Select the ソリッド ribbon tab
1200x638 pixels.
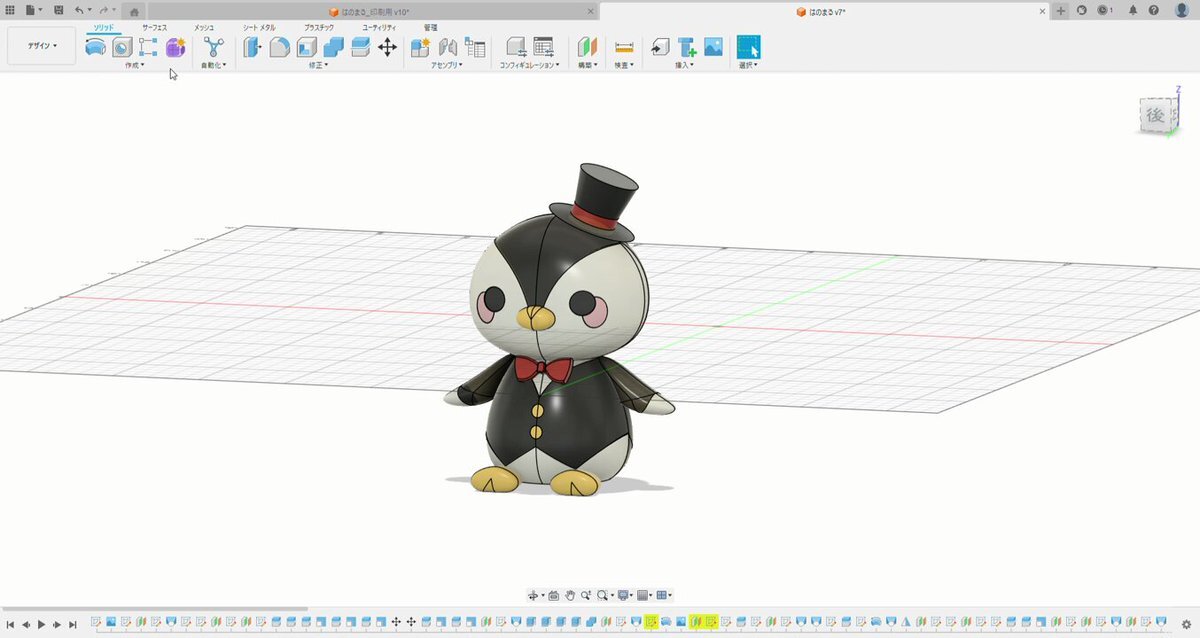click(104, 28)
